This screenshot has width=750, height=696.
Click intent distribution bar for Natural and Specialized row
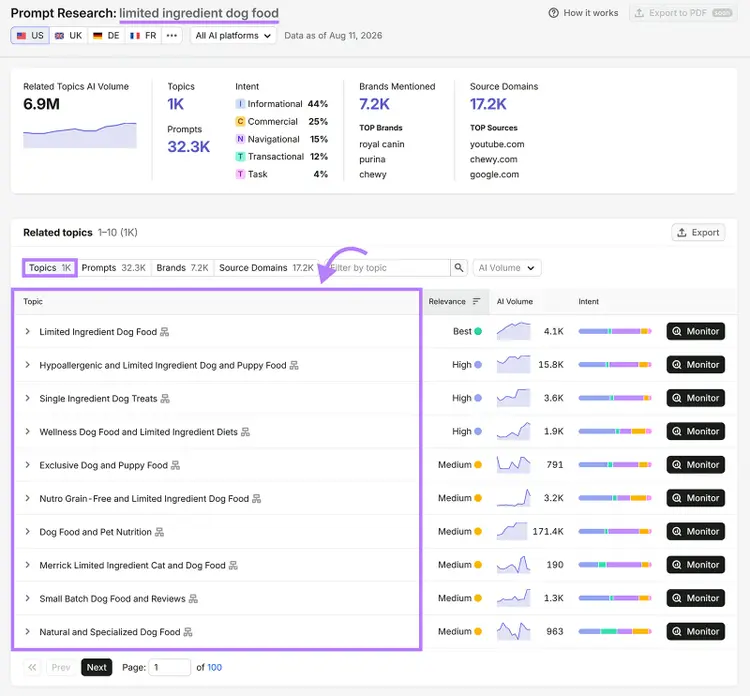615,631
